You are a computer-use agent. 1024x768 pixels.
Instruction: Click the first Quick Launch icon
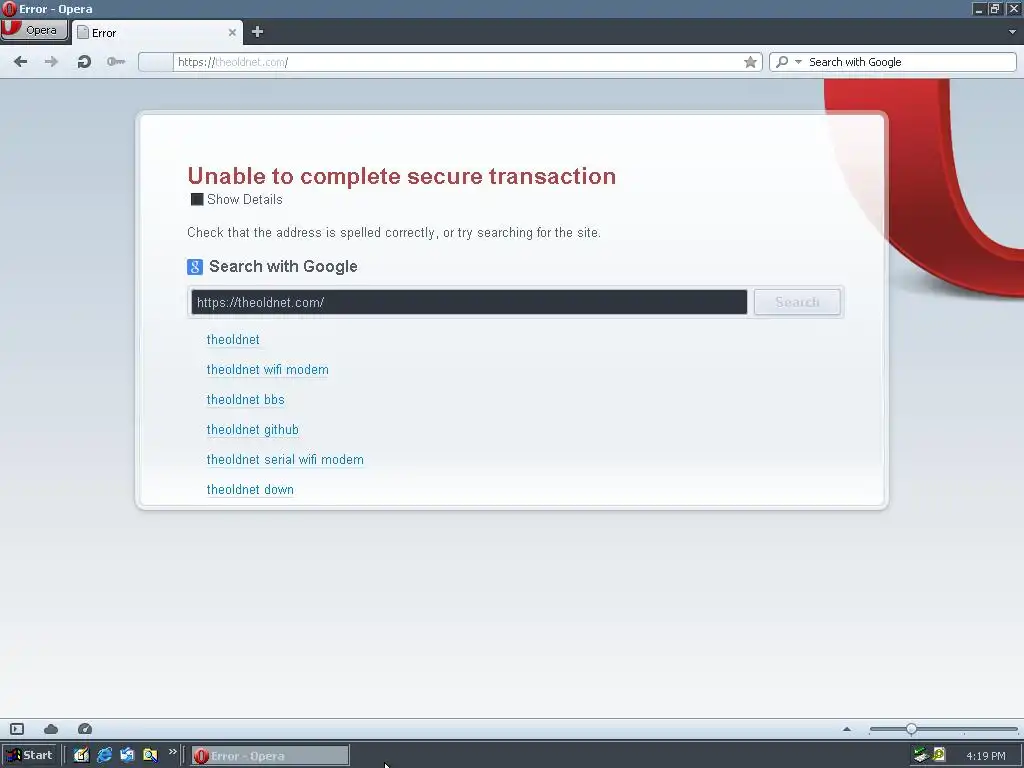82,755
